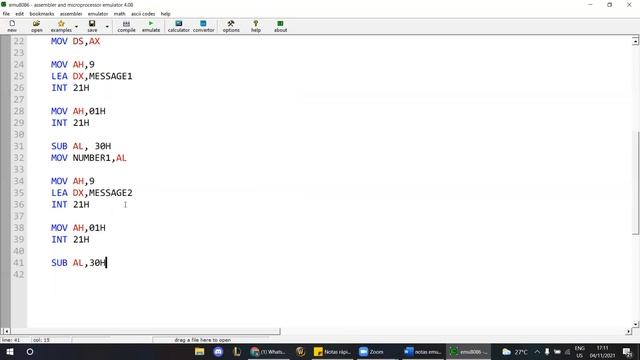The width and height of the screenshot is (640, 360).
Task: Compile the code with the compile icon
Action: point(126,26)
